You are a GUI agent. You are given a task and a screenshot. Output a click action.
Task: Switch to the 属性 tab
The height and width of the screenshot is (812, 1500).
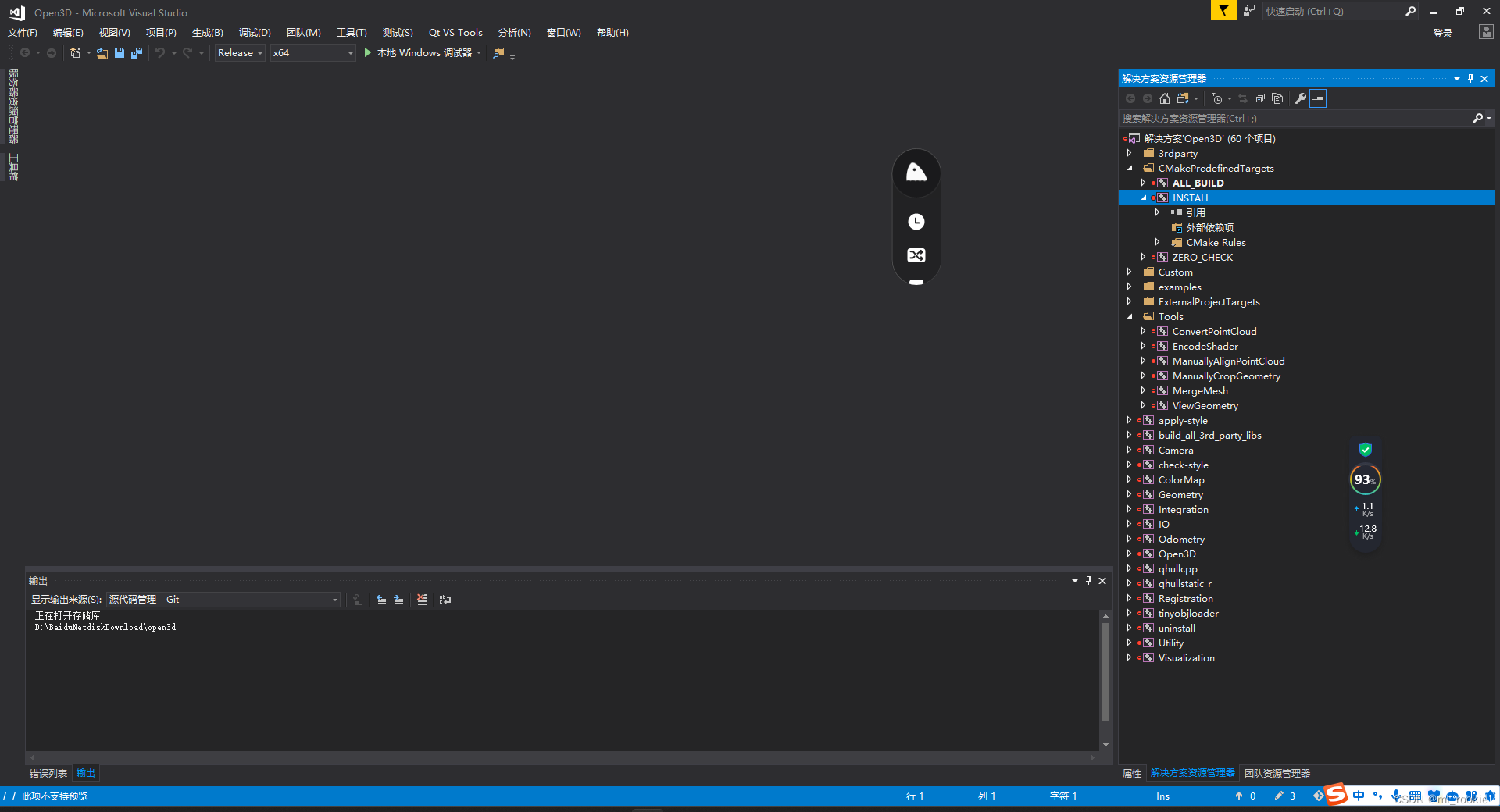click(1132, 774)
